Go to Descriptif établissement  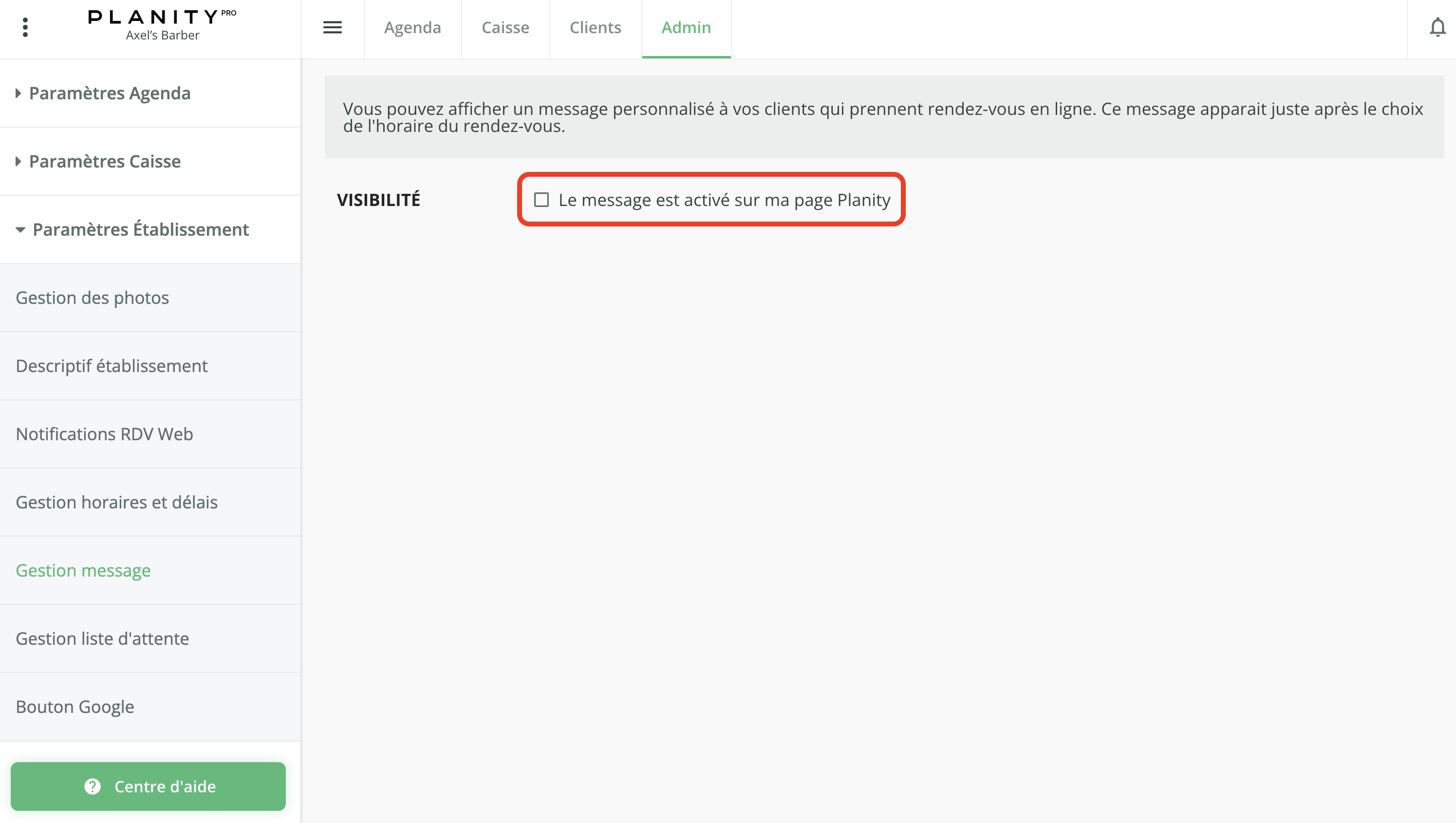(112, 366)
